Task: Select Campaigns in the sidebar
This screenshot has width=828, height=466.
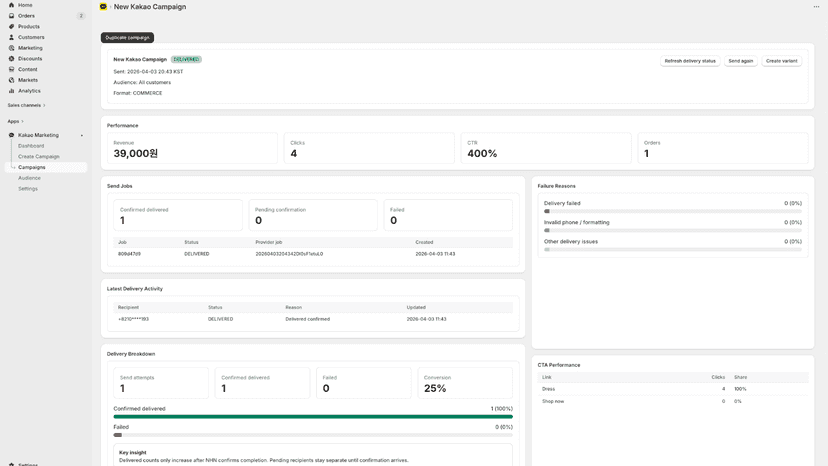Action: (46, 167)
